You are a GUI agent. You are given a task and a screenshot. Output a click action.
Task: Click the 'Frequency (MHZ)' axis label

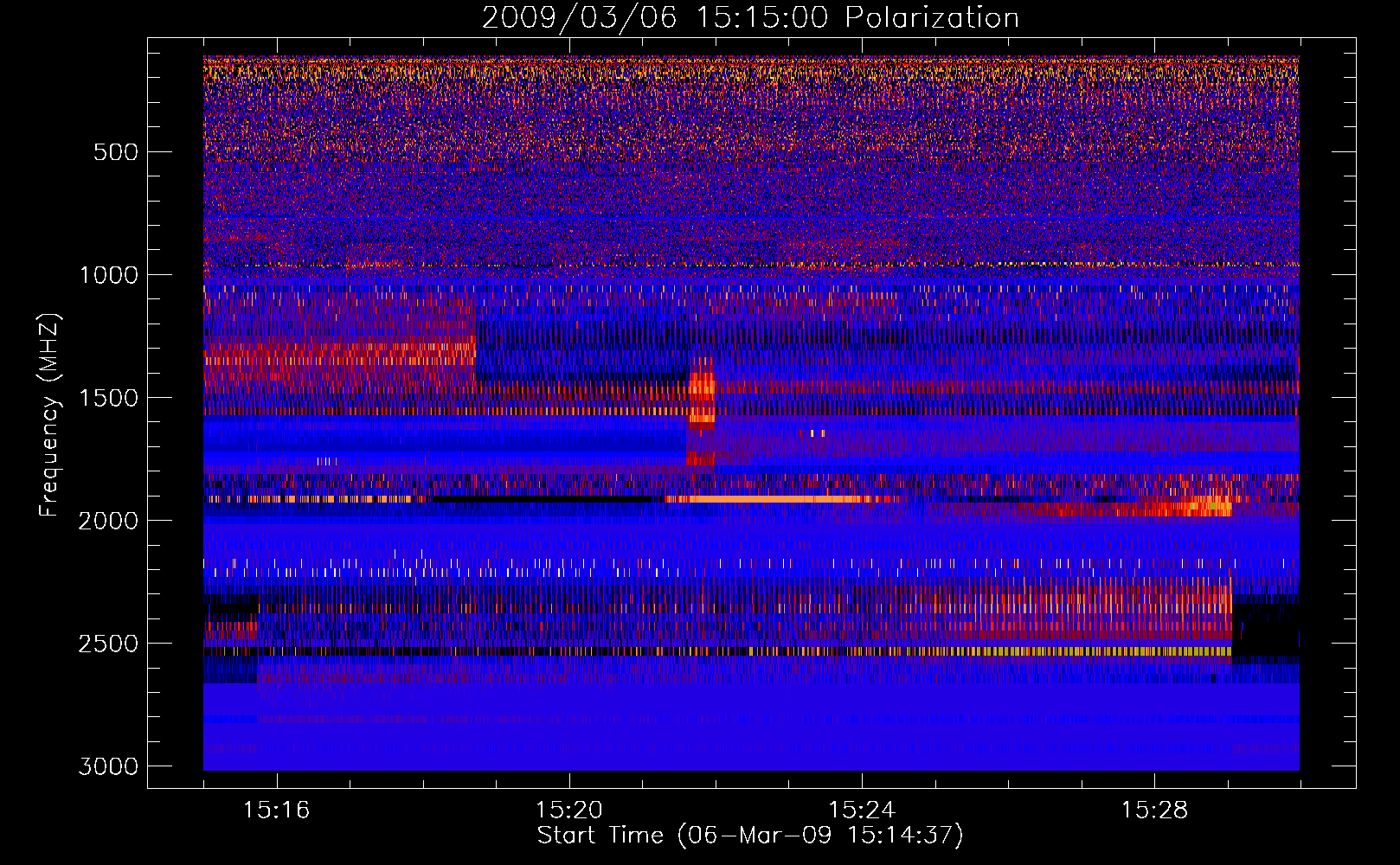pyautogui.click(x=50, y=415)
